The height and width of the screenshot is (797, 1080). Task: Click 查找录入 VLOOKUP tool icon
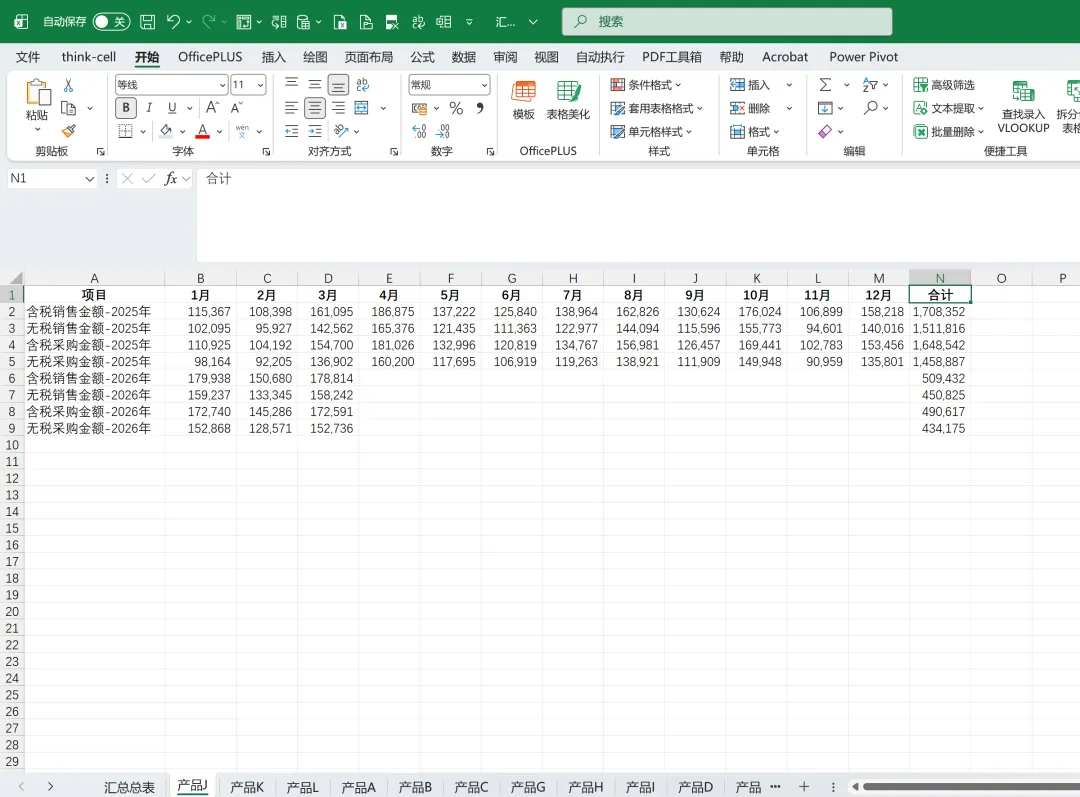click(1024, 107)
